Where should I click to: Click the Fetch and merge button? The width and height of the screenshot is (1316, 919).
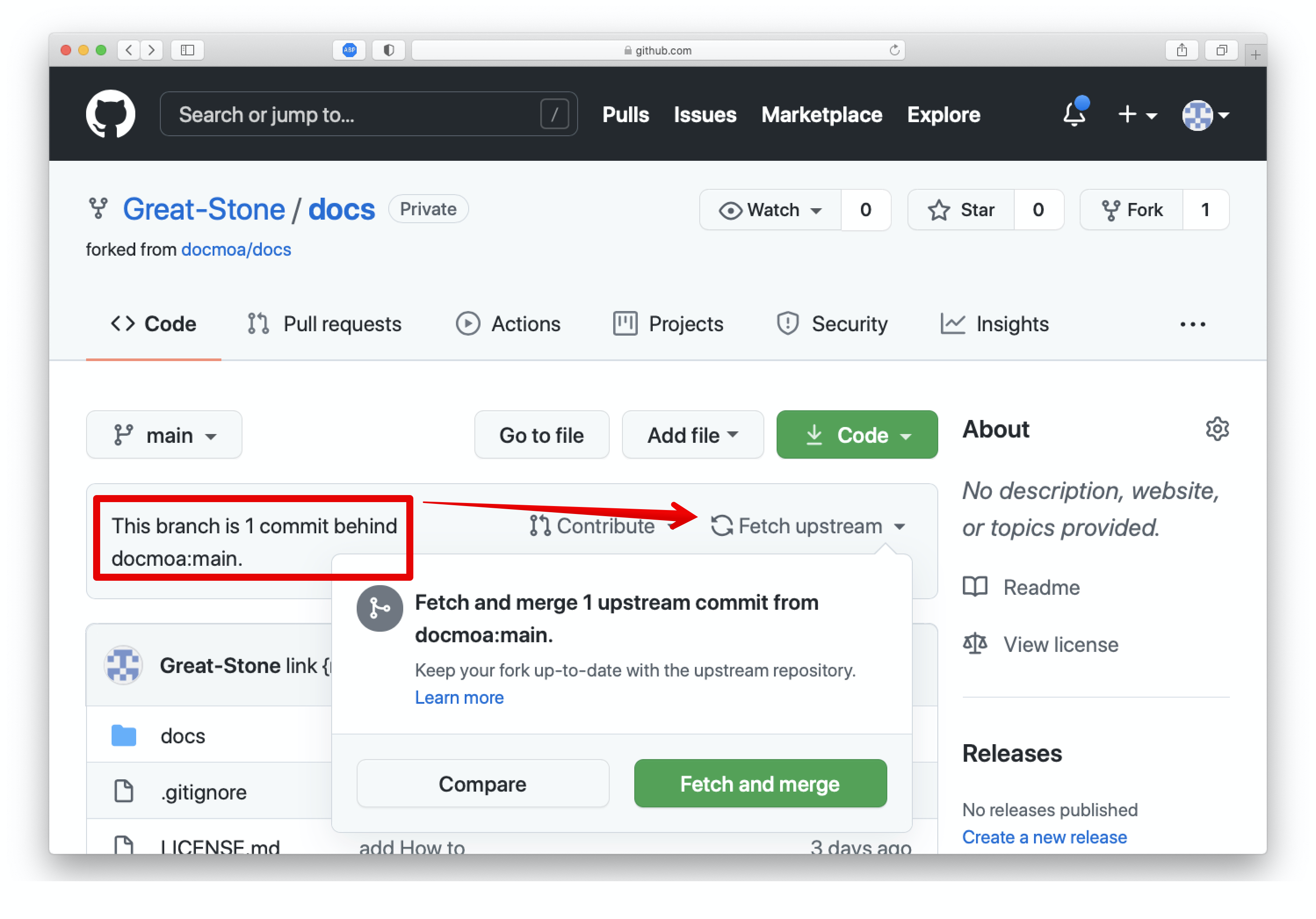[759, 784]
